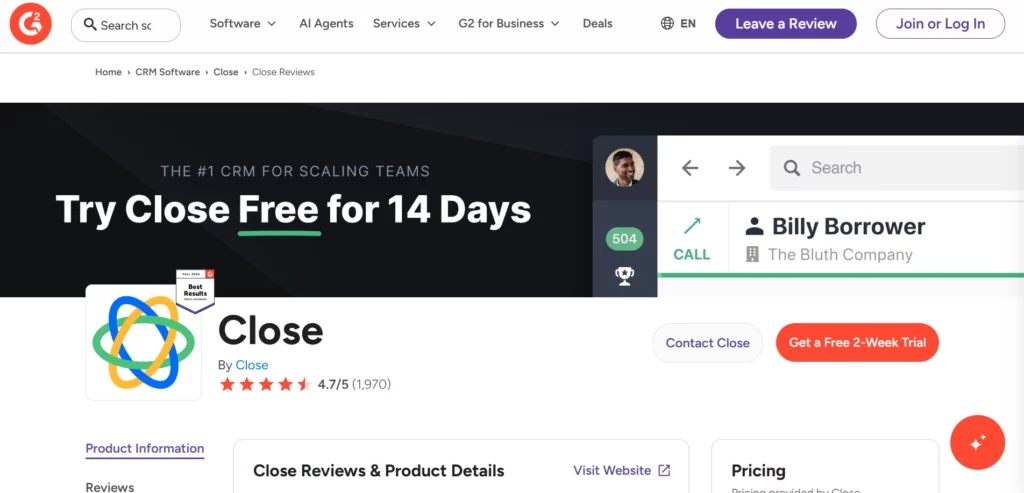Expand the Services dropdown menu

pos(404,24)
